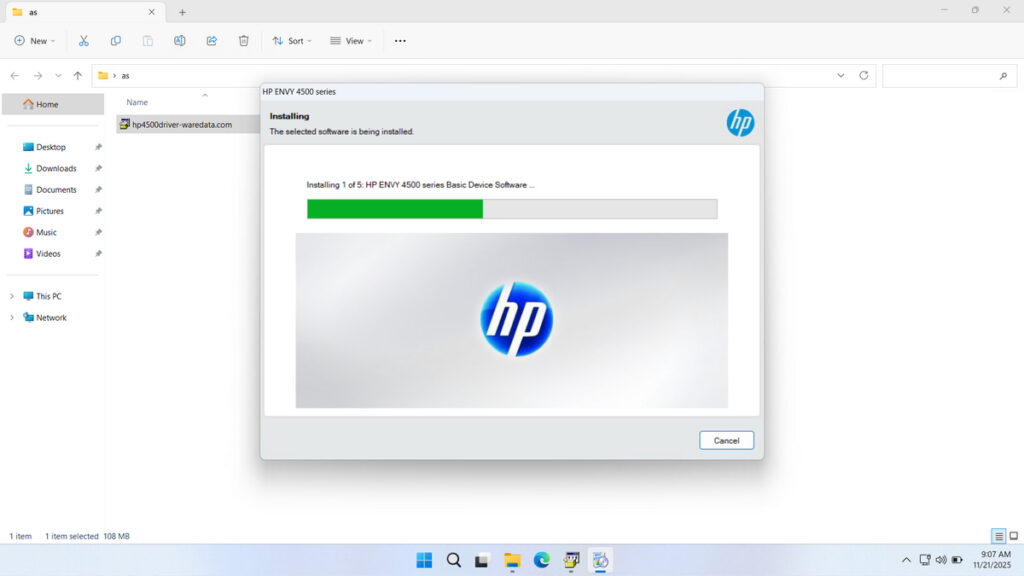Share the selected file via toolbar icon
The width and height of the screenshot is (1024, 576).
(211, 40)
